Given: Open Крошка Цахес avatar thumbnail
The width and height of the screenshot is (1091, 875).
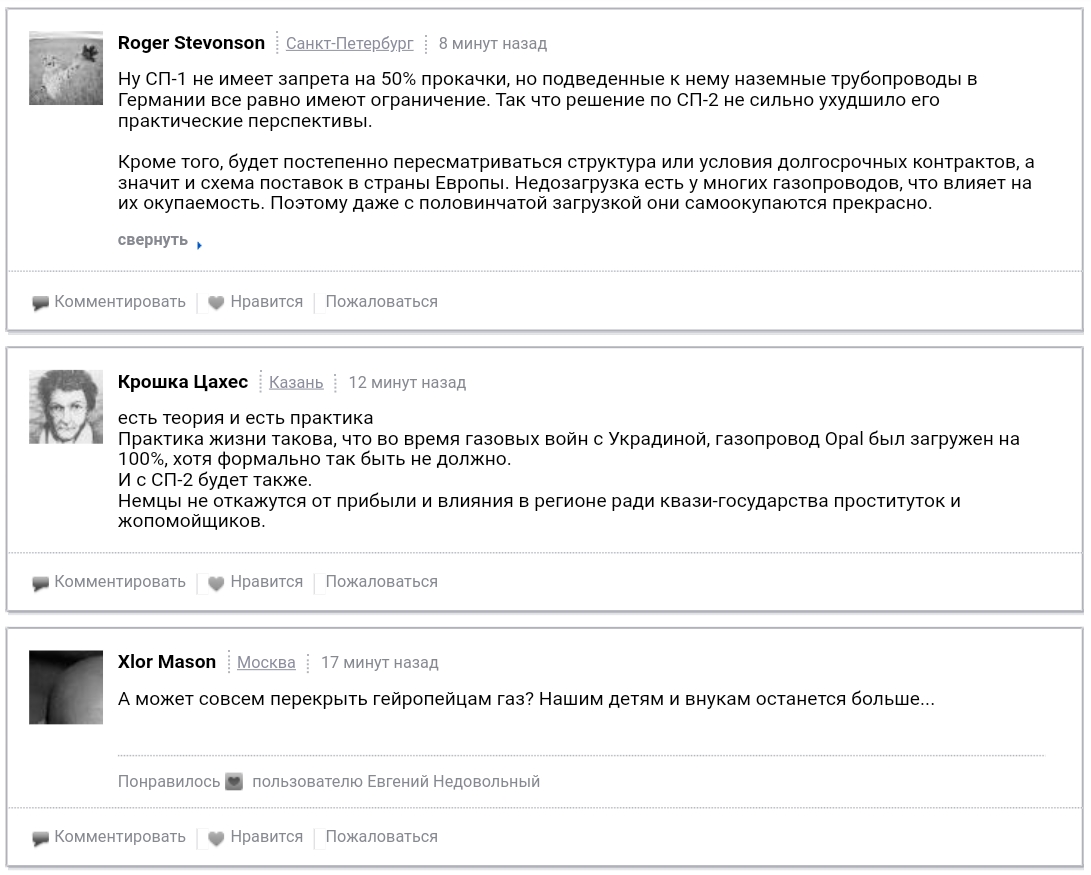Looking at the screenshot, I should point(66,407).
